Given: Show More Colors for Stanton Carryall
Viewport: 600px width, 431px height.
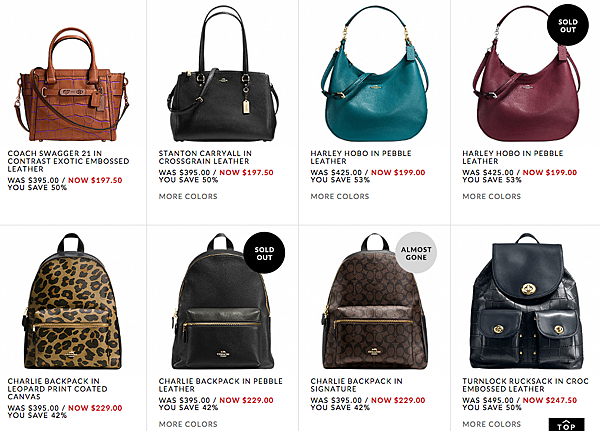Looking at the screenshot, I should pos(188,196).
